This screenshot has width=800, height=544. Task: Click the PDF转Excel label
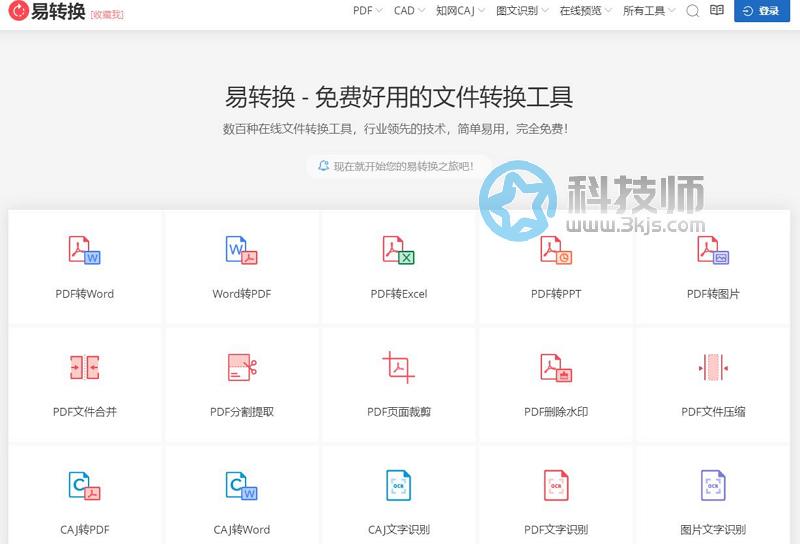pyautogui.click(x=399, y=294)
